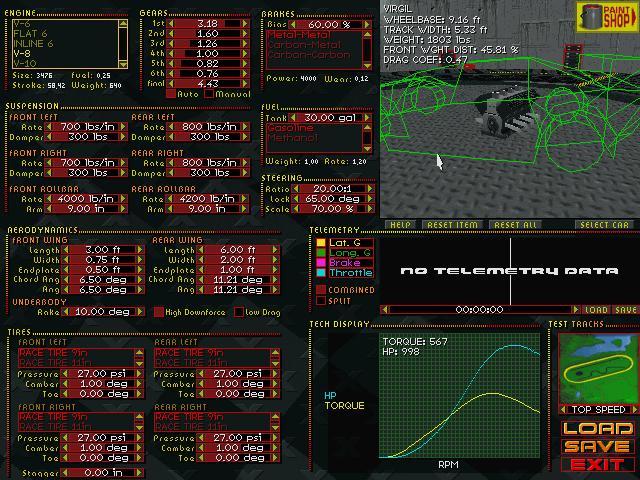Increase front rollbar rate
Viewport: 640px width, 480px height.
123,199
